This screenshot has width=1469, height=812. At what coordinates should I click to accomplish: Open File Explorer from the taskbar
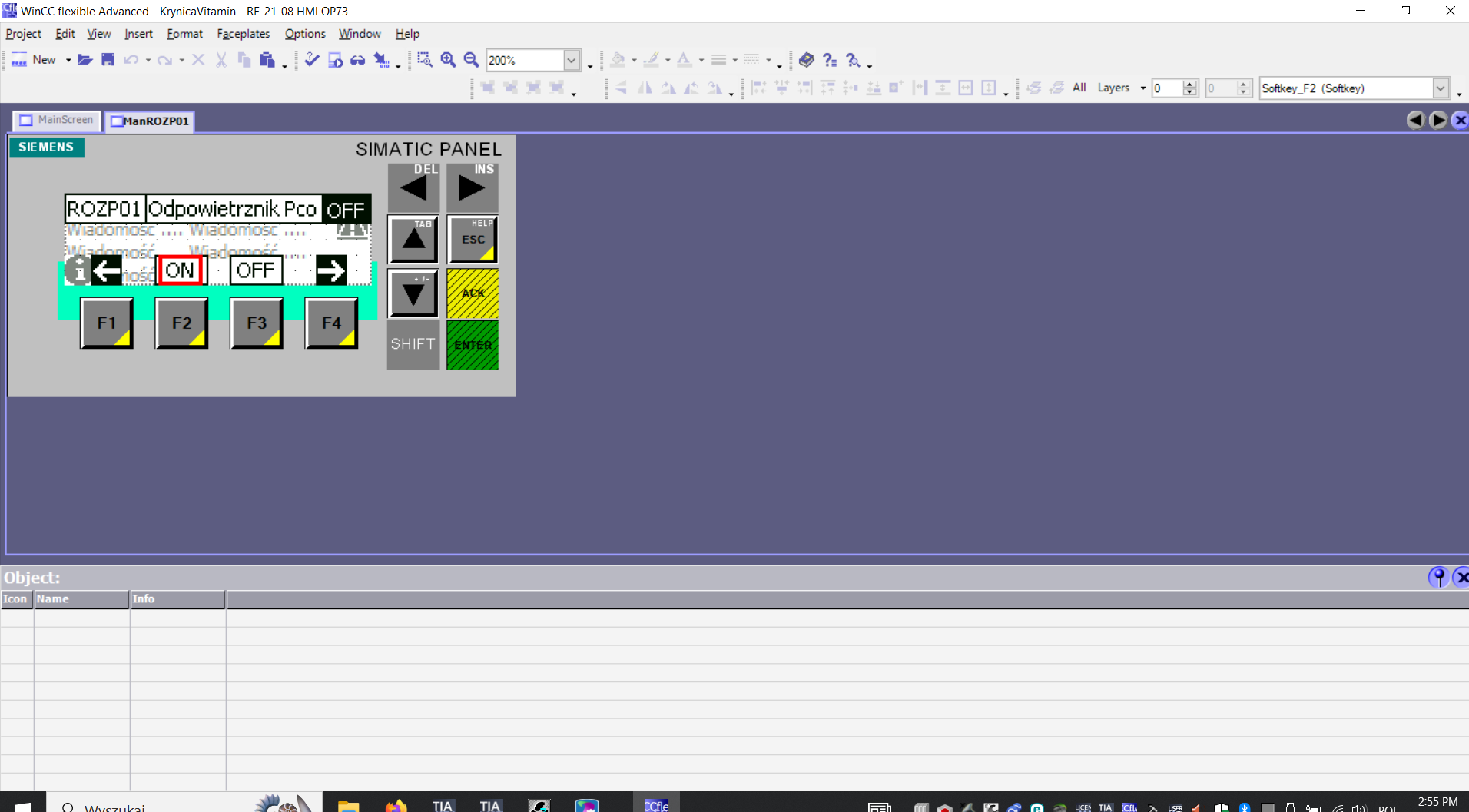tap(348, 805)
